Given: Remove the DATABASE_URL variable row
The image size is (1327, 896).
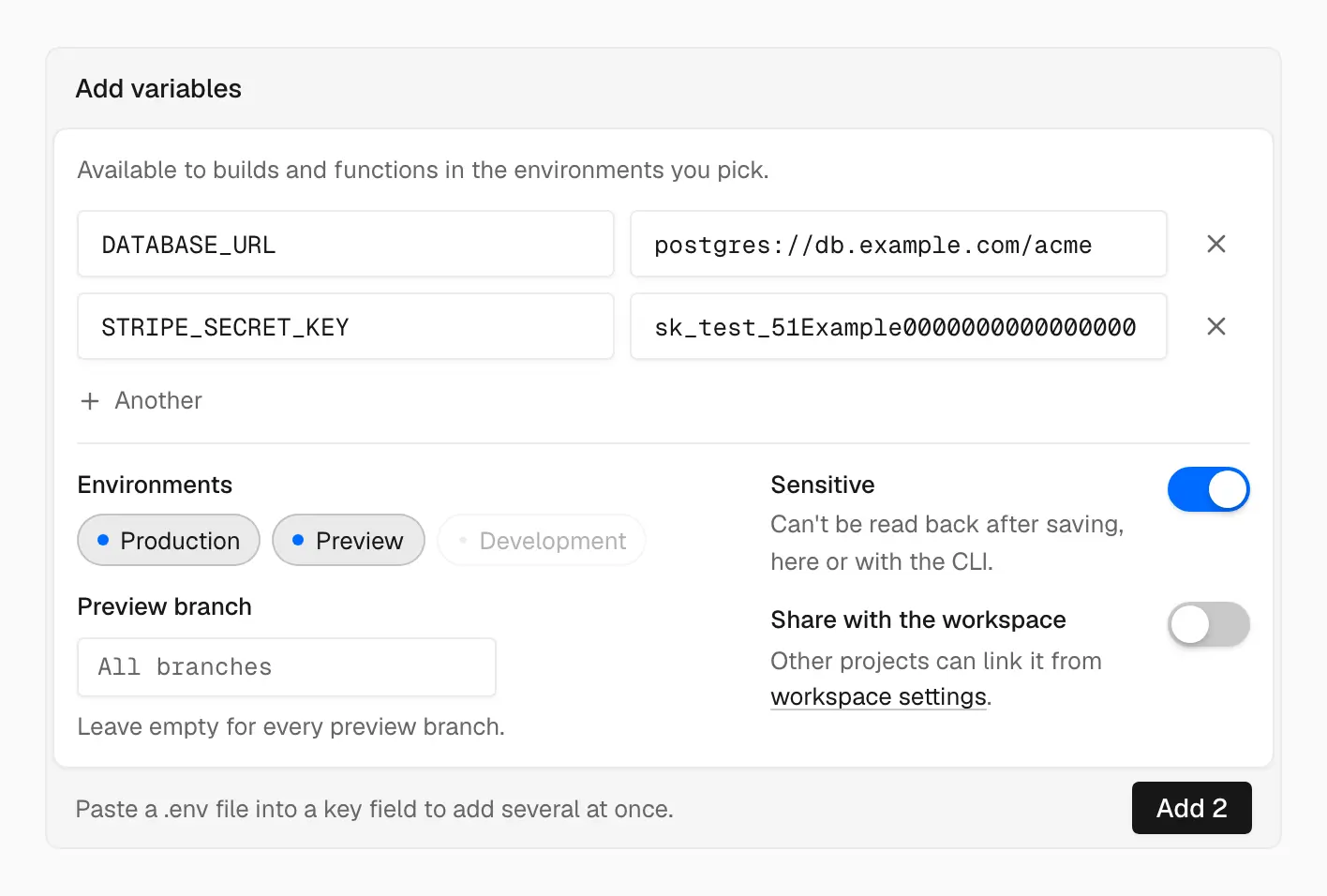Looking at the screenshot, I should click(x=1216, y=244).
